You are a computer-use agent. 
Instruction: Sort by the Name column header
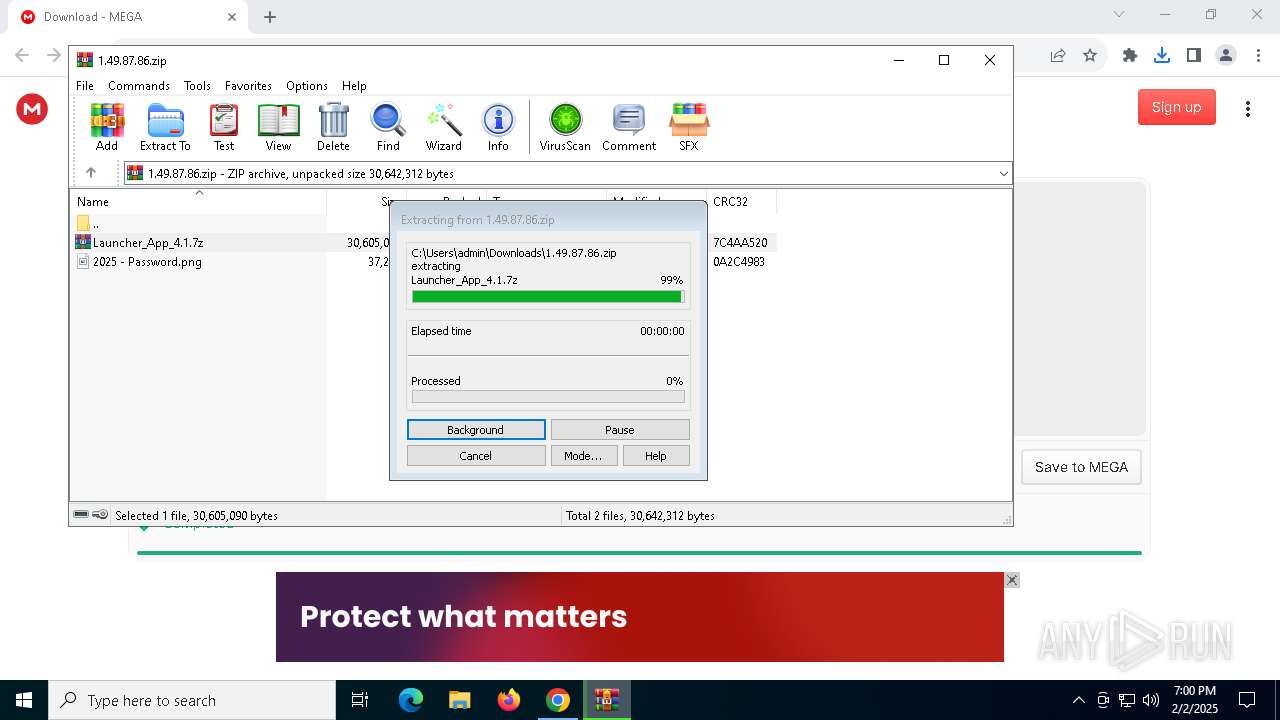point(198,202)
